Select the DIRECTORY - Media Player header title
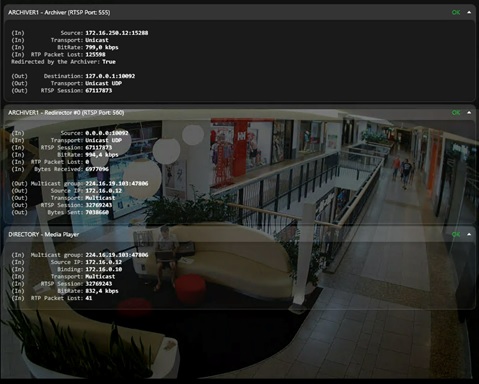Screen dimensions: 479x384 coord(44,234)
